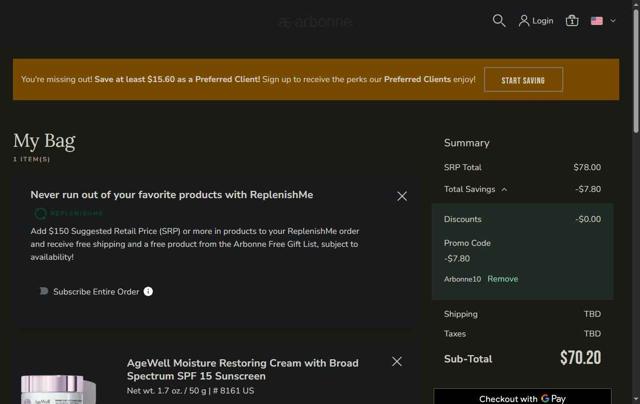Remove AgeWell Moisture Restoring Cream item
Image resolution: width=640 pixels, height=404 pixels.
[397, 362]
